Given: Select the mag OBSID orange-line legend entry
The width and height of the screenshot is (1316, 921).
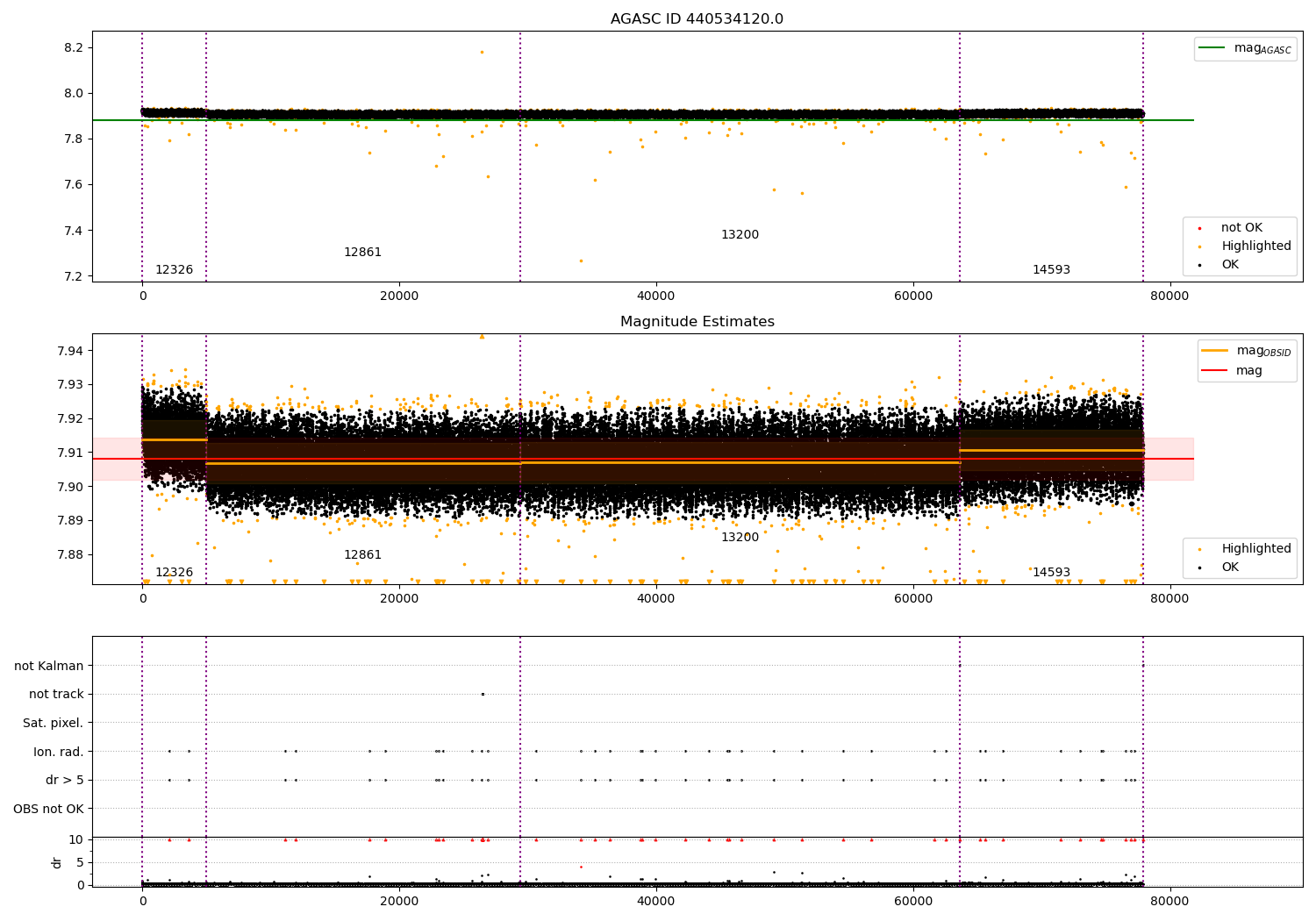Looking at the screenshot, I should click(x=1246, y=351).
